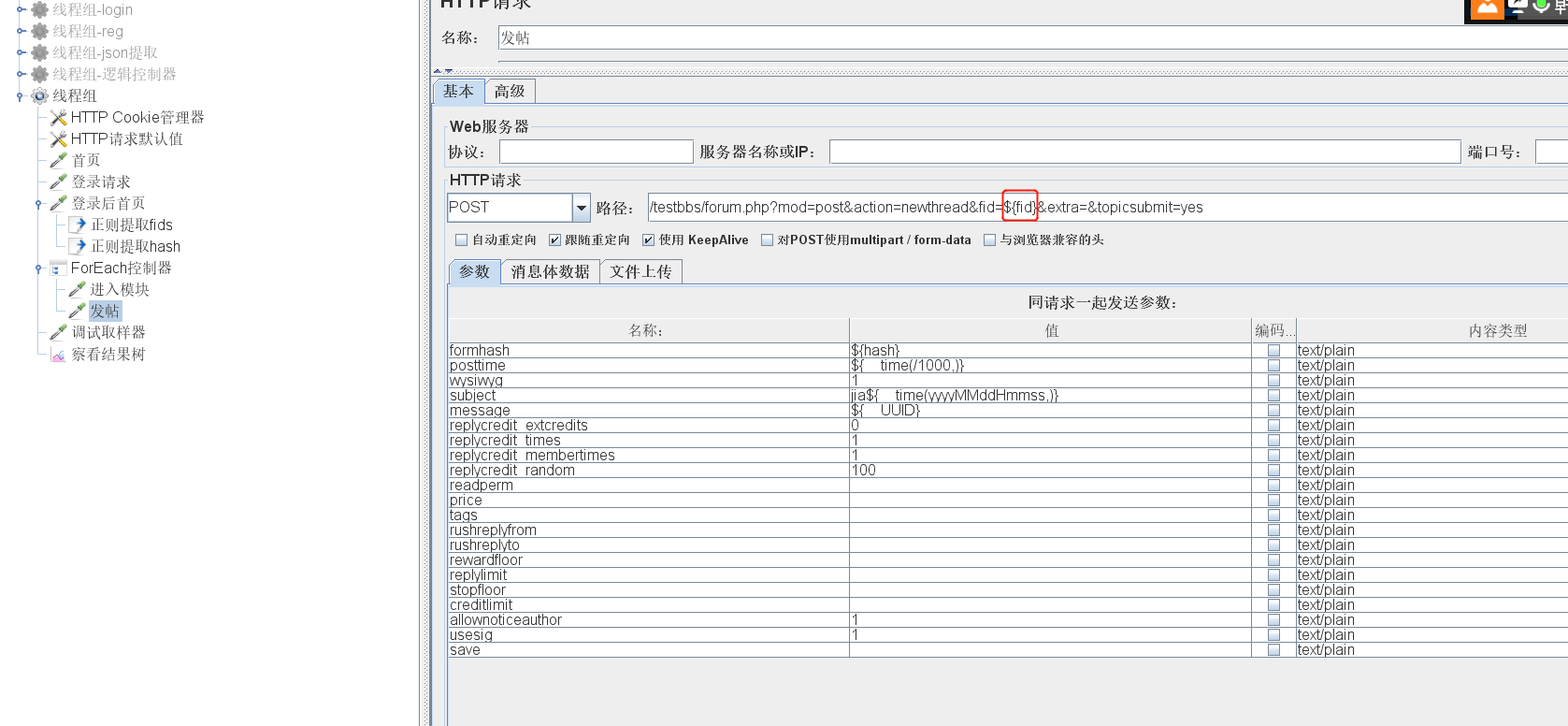The image size is (1568, 726).
Task: Select the usesig parameter name cell
Action: [x=648, y=635]
